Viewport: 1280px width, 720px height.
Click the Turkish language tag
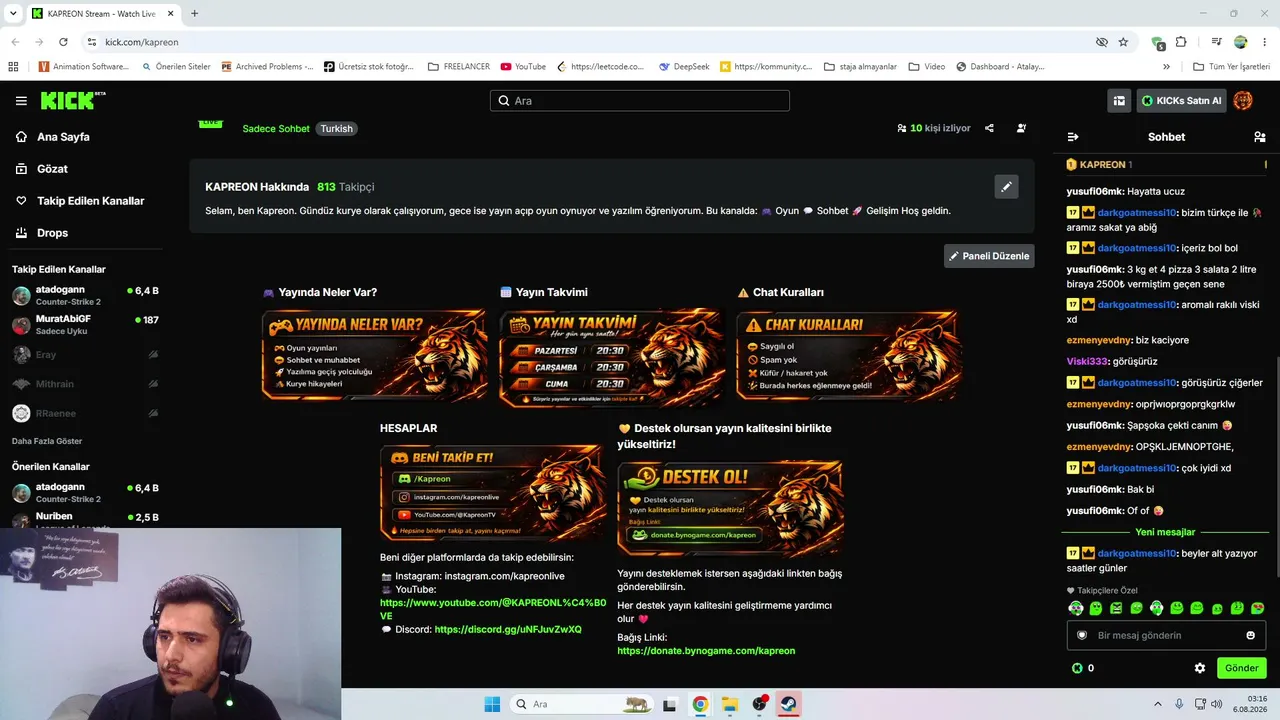coord(337,129)
